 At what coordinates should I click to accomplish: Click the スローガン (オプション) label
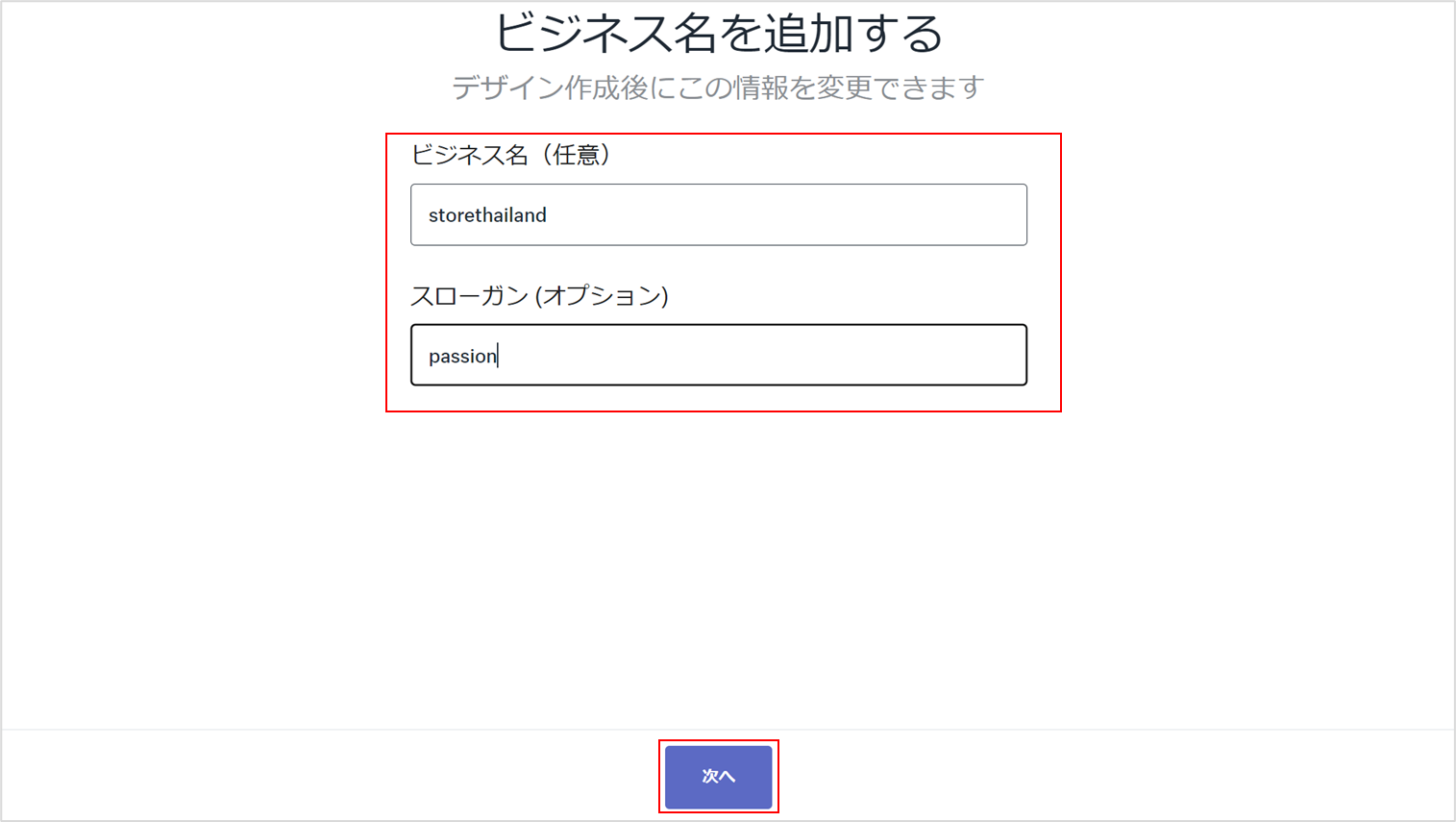point(539,295)
